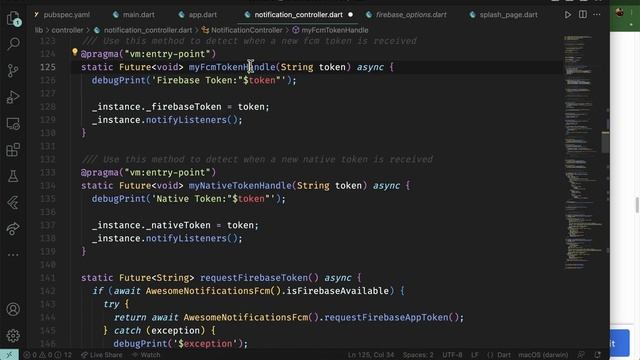The image size is (640, 360).
Task: Open the Accounts menu icon
Action: click(13, 309)
